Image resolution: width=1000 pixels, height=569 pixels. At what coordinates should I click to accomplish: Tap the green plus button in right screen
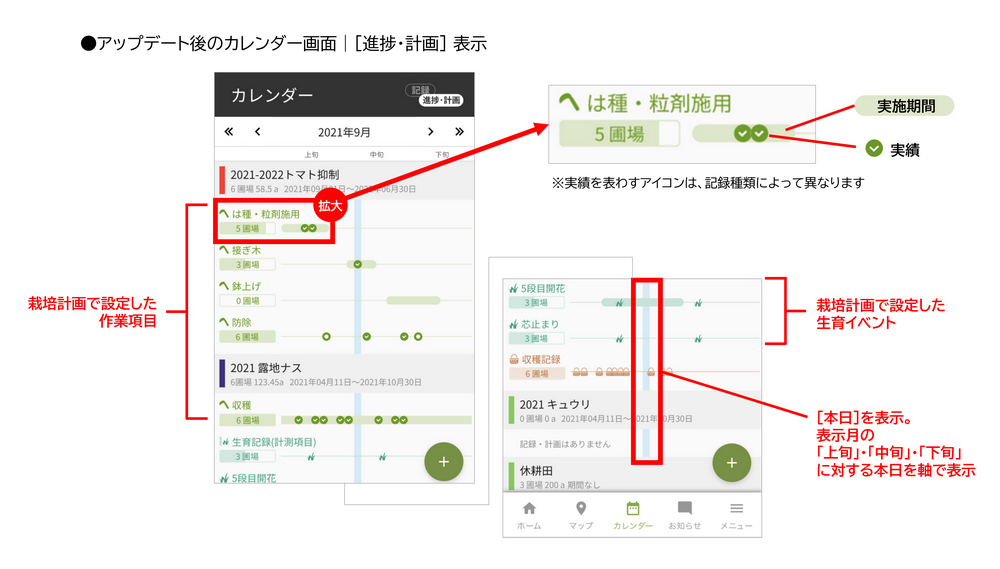(732, 463)
